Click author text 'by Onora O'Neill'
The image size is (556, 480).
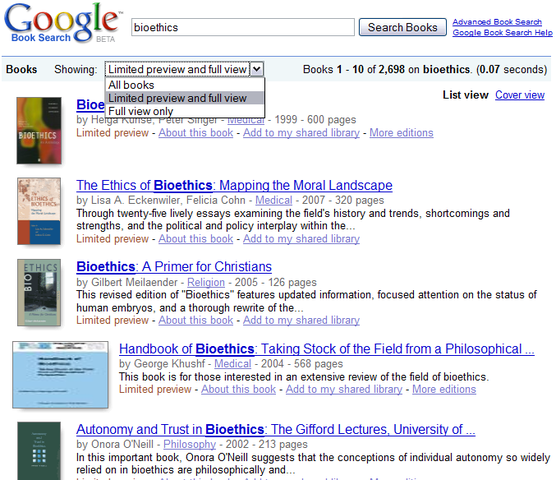tap(115, 444)
